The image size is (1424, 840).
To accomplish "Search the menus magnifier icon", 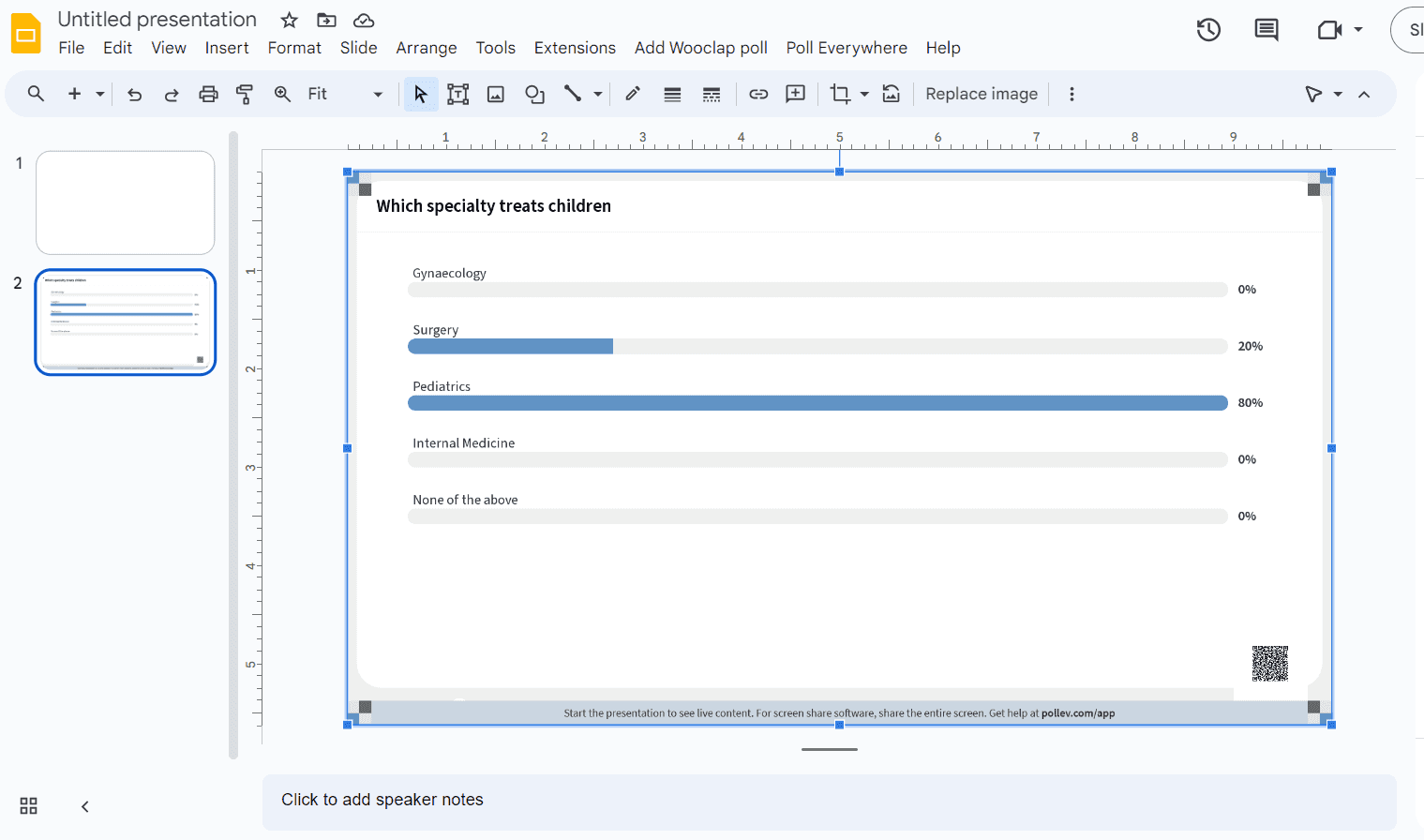I will coord(36,94).
